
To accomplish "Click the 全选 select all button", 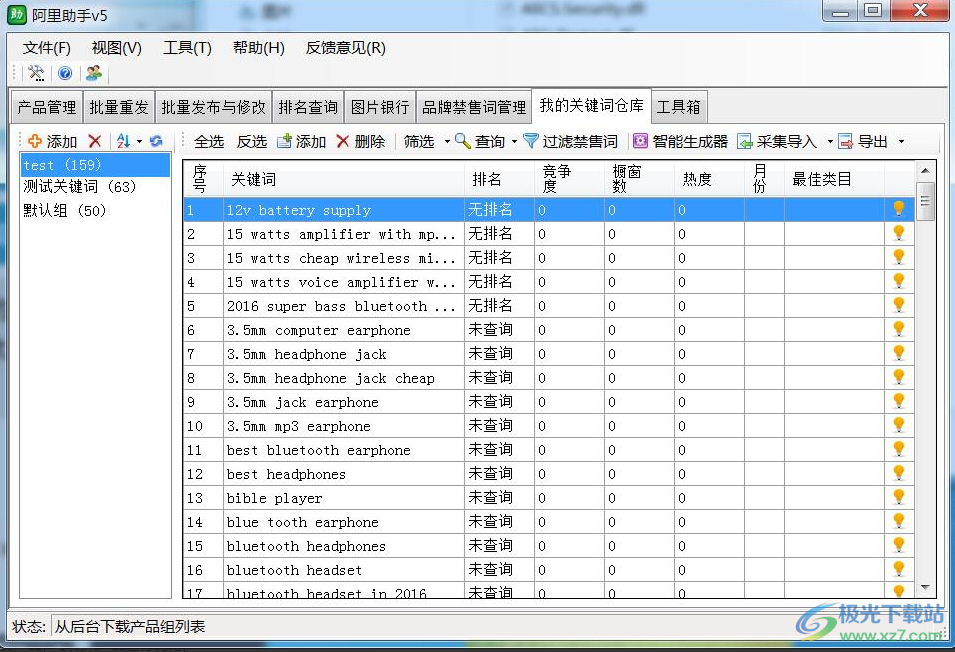I will point(209,141).
